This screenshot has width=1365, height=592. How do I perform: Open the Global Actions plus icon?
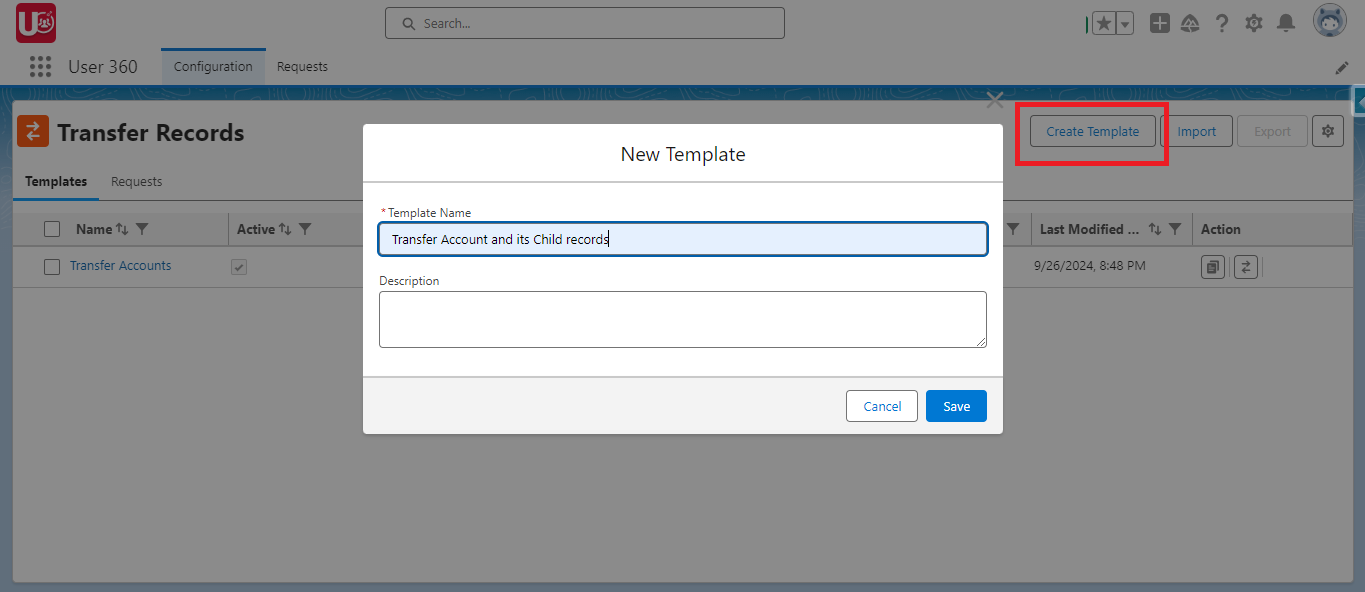[1159, 23]
